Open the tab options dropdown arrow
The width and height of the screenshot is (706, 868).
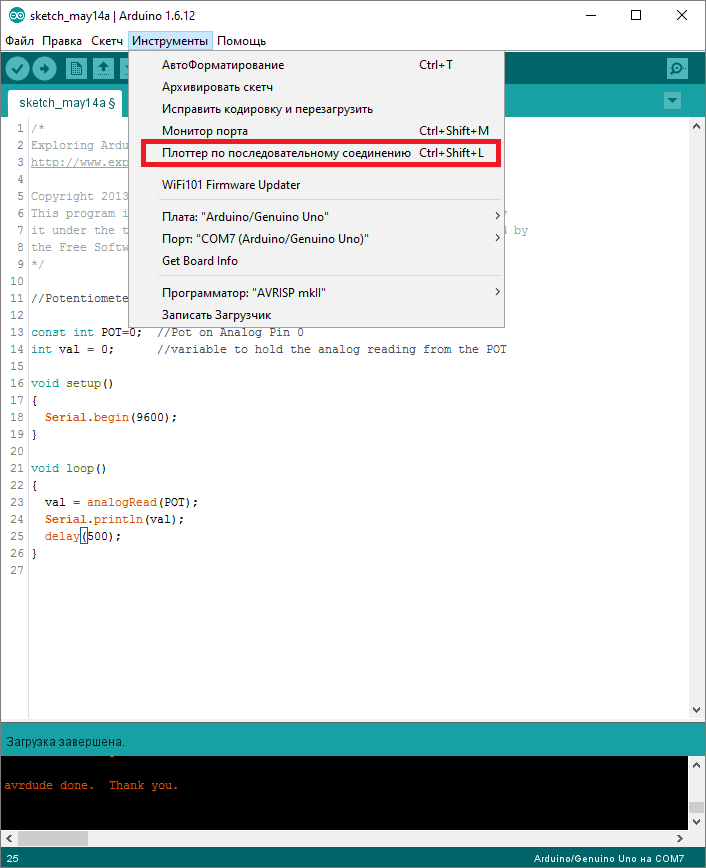672,101
